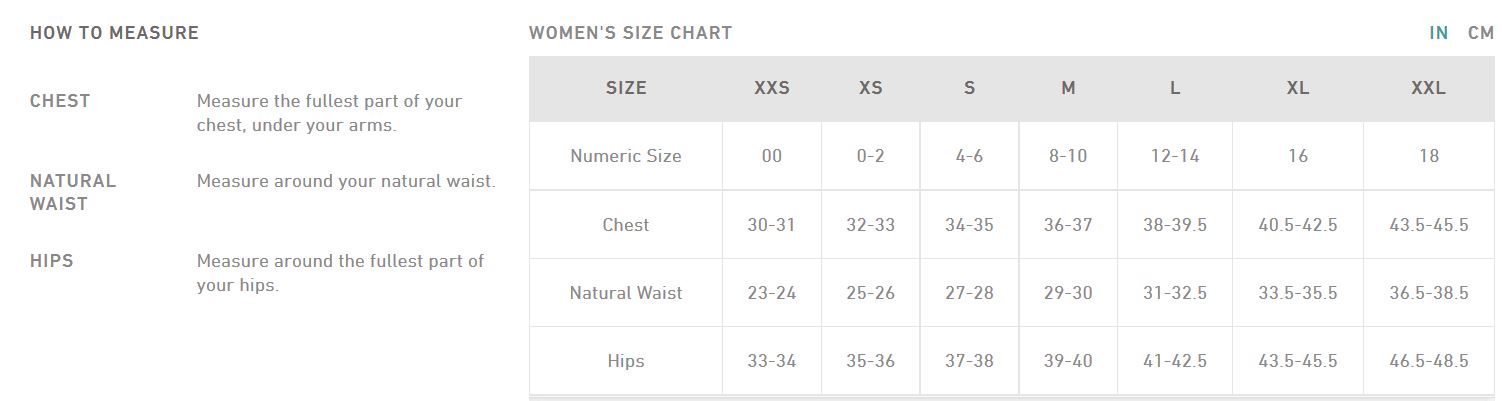Select the Natural Waist row label in table
The height and width of the screenshot is (401, 1502).
pos(626,293)
